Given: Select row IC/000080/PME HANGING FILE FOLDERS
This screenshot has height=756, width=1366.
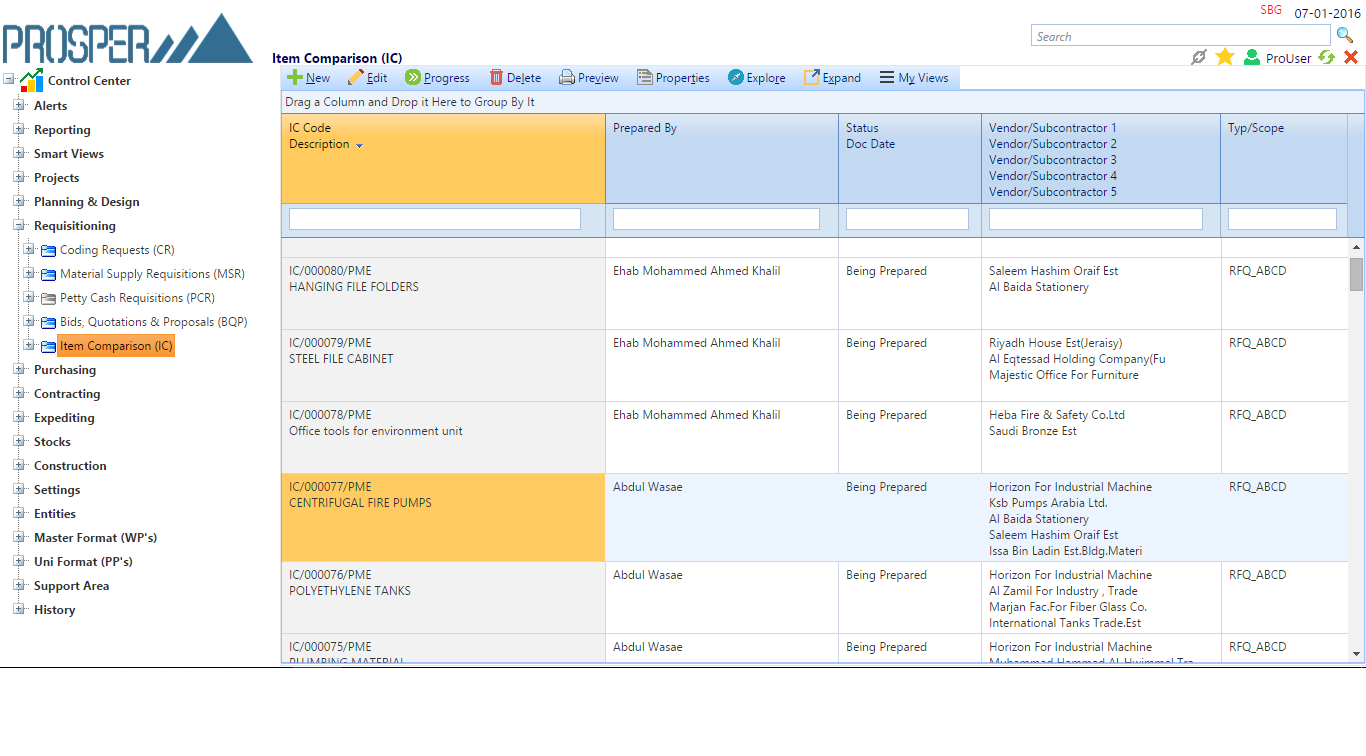Looking at the screenshot, I should point(815,294).
